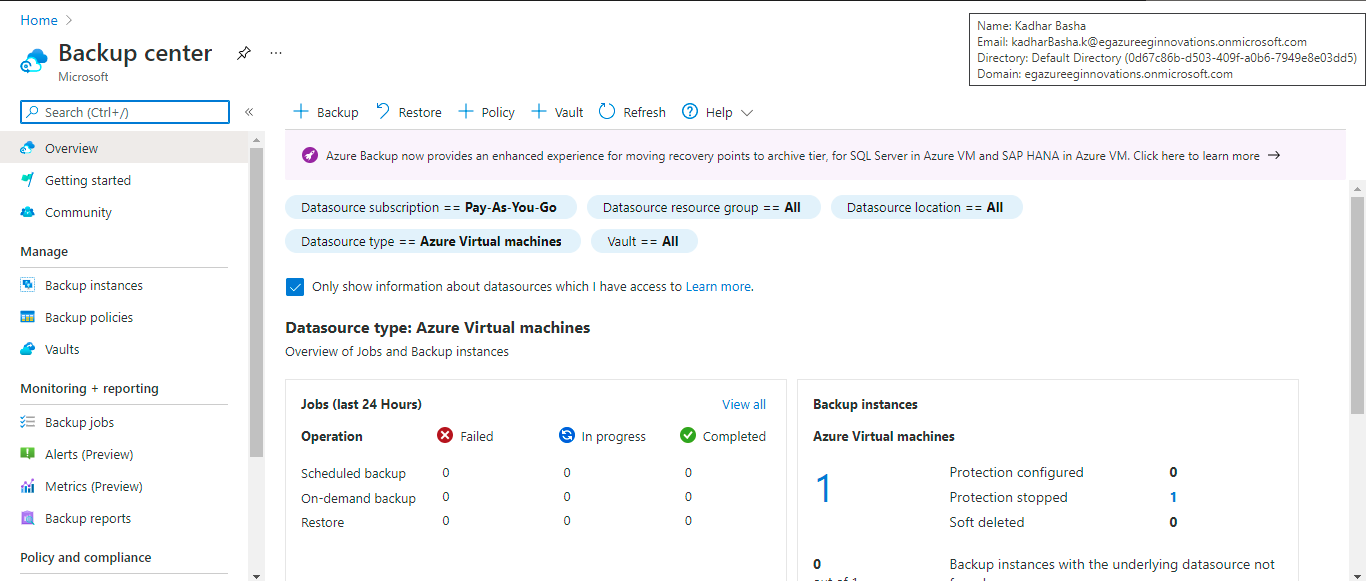Click the red Failed status icon
Viewport: 1366px width, 581px height.
446,435
